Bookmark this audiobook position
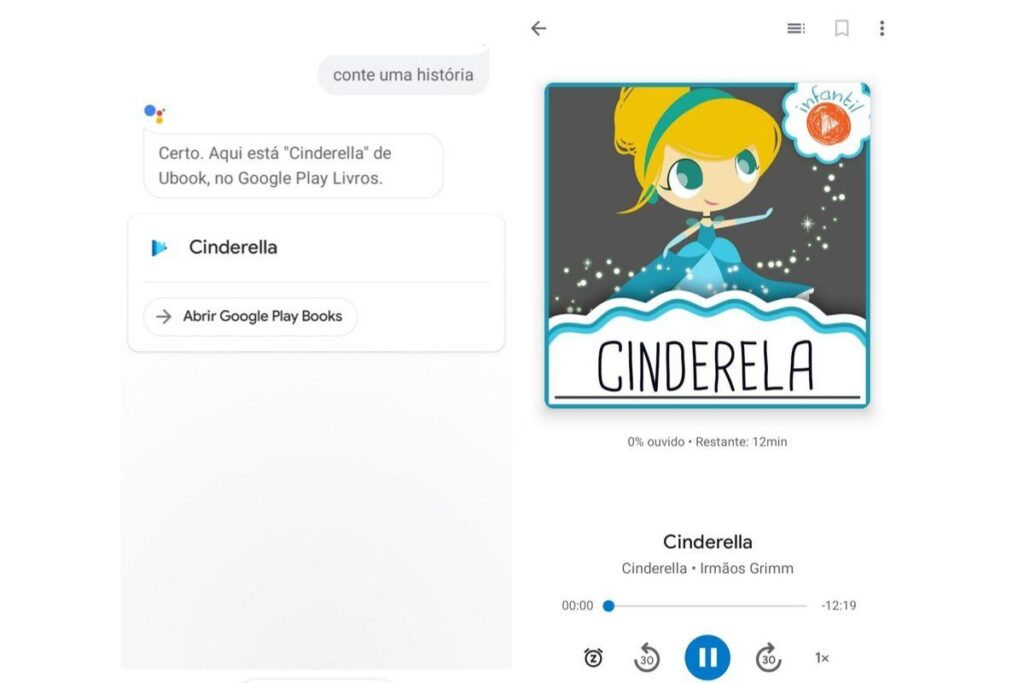The image size is (1024, 683). [x=842, y=28]
